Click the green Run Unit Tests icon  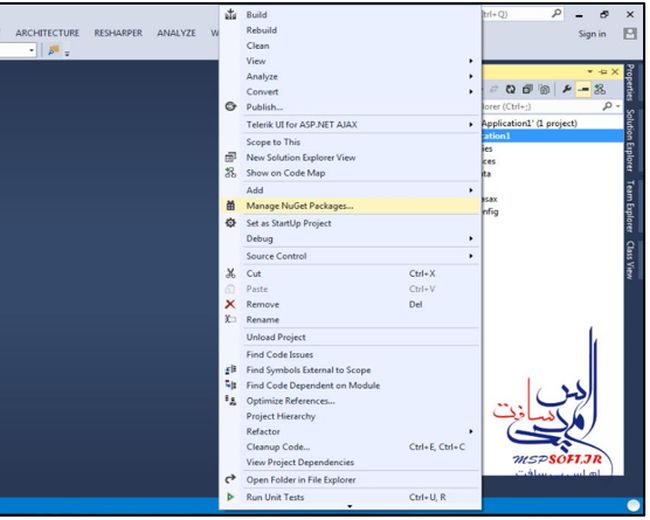click(x=230, y=497)
